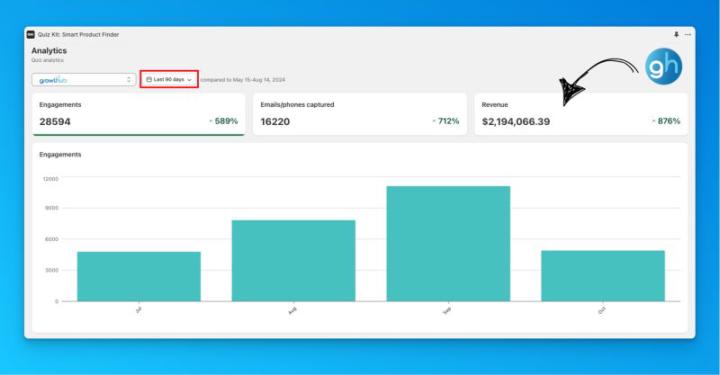The height and width of the screenshot is (375, 720).
Task: Click the Jul x-axis label
Action: click(x=139, y=310)
